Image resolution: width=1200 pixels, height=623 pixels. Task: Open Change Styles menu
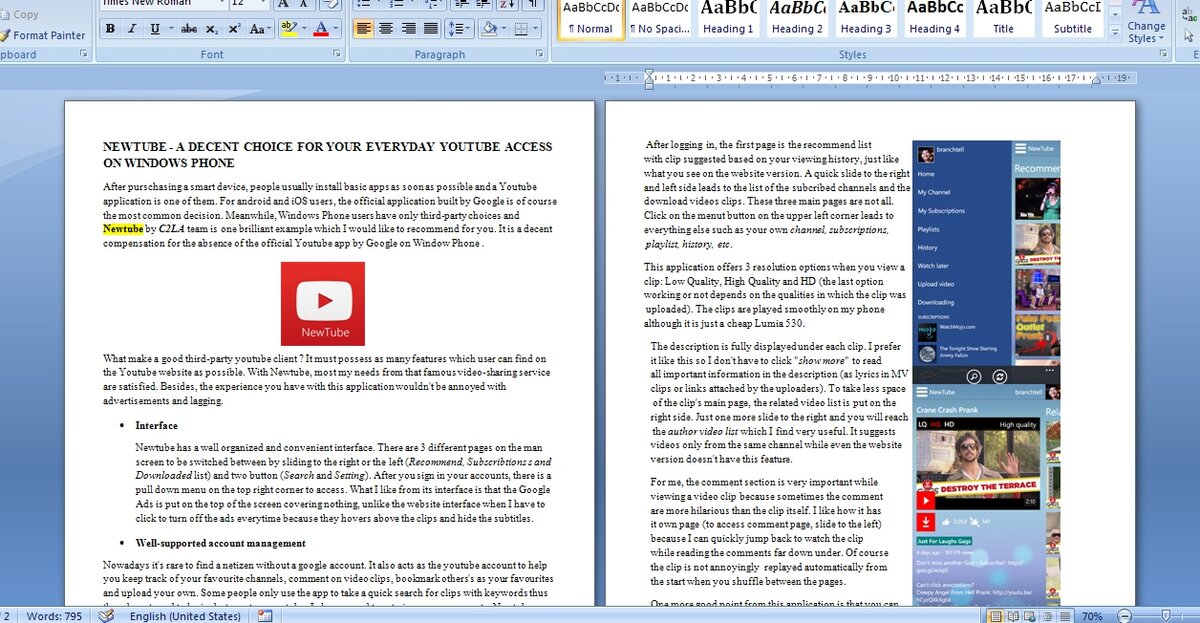(x=1146, y=24)
